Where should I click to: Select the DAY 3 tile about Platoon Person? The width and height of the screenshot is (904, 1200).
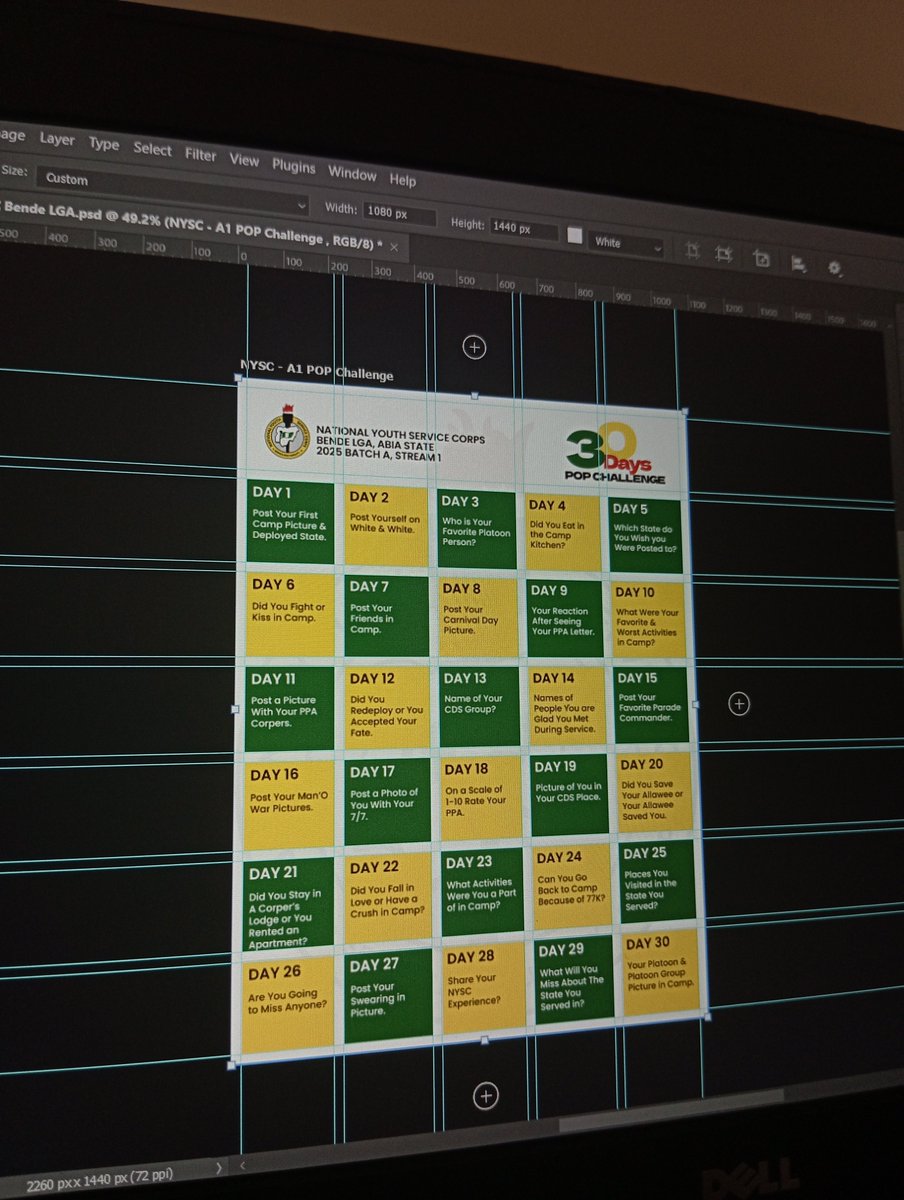476,529
